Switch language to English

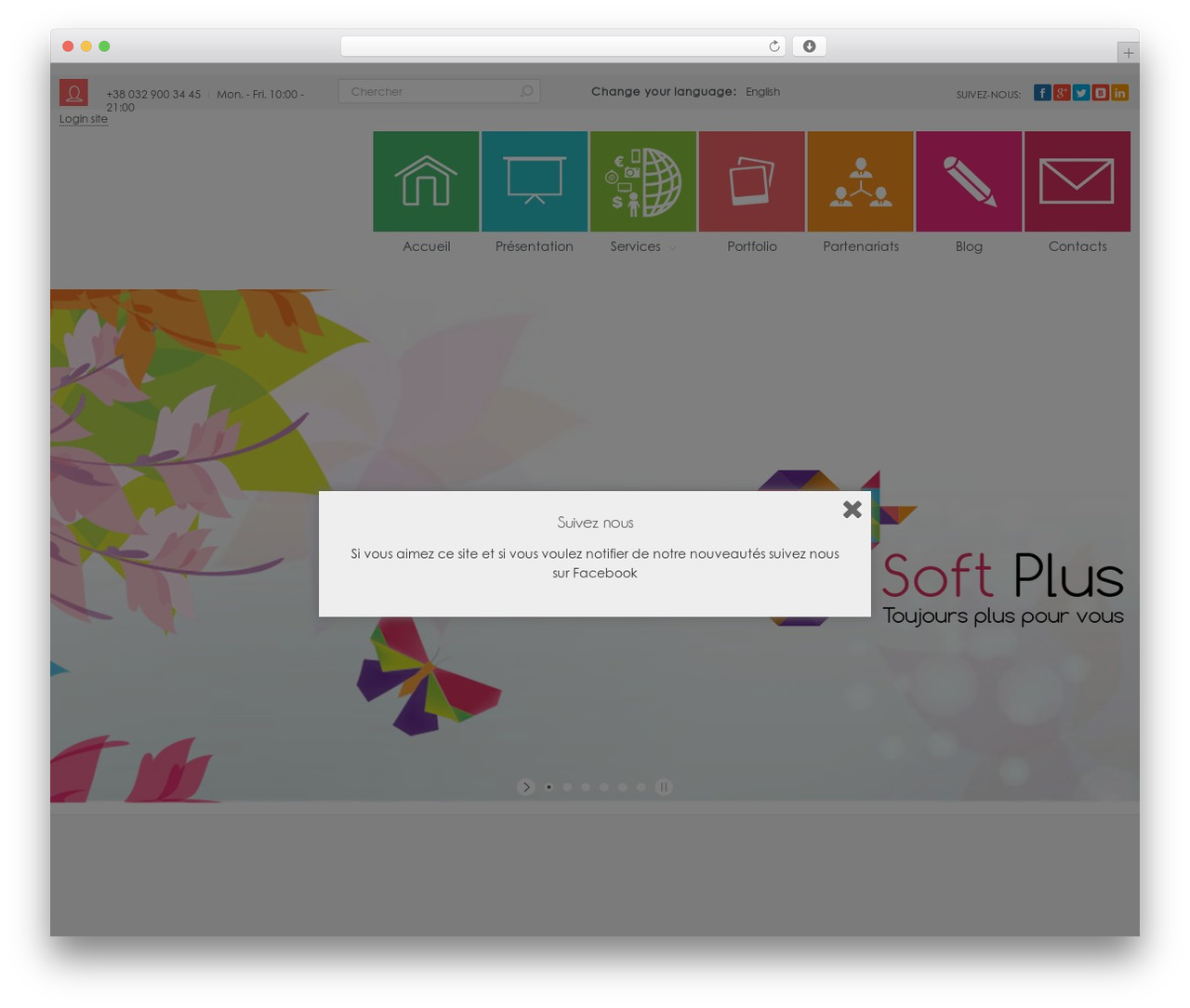tap(762, 91)
